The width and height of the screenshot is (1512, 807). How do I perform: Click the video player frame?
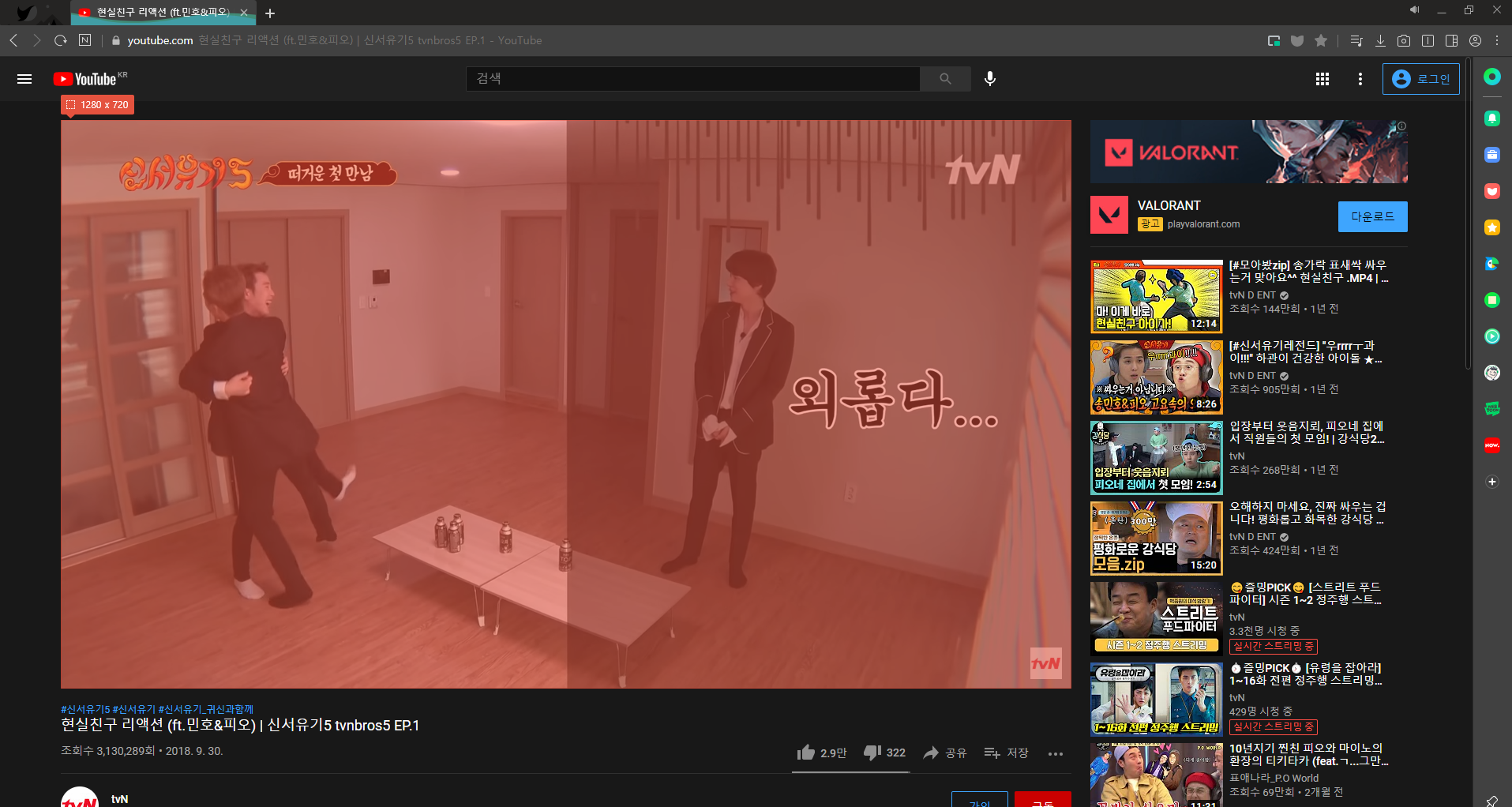(566, 404)
